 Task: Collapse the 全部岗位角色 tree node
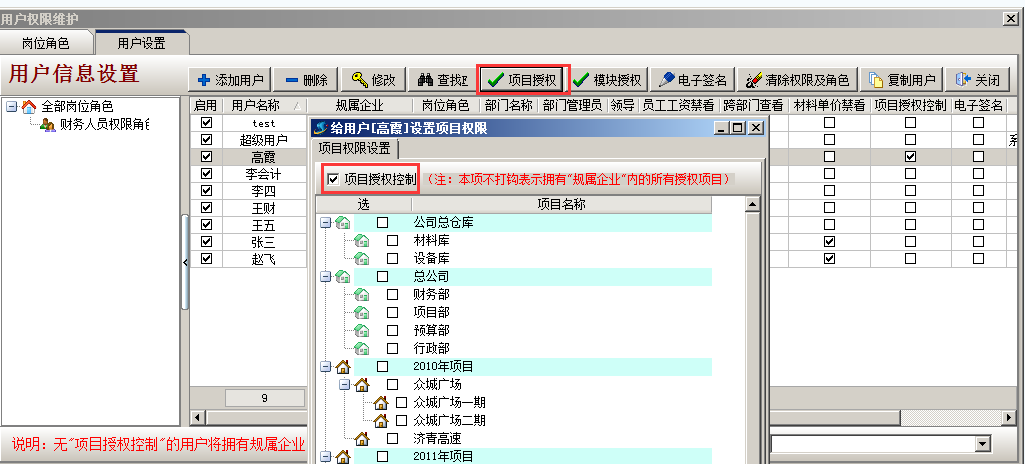(x=12, y=107)
